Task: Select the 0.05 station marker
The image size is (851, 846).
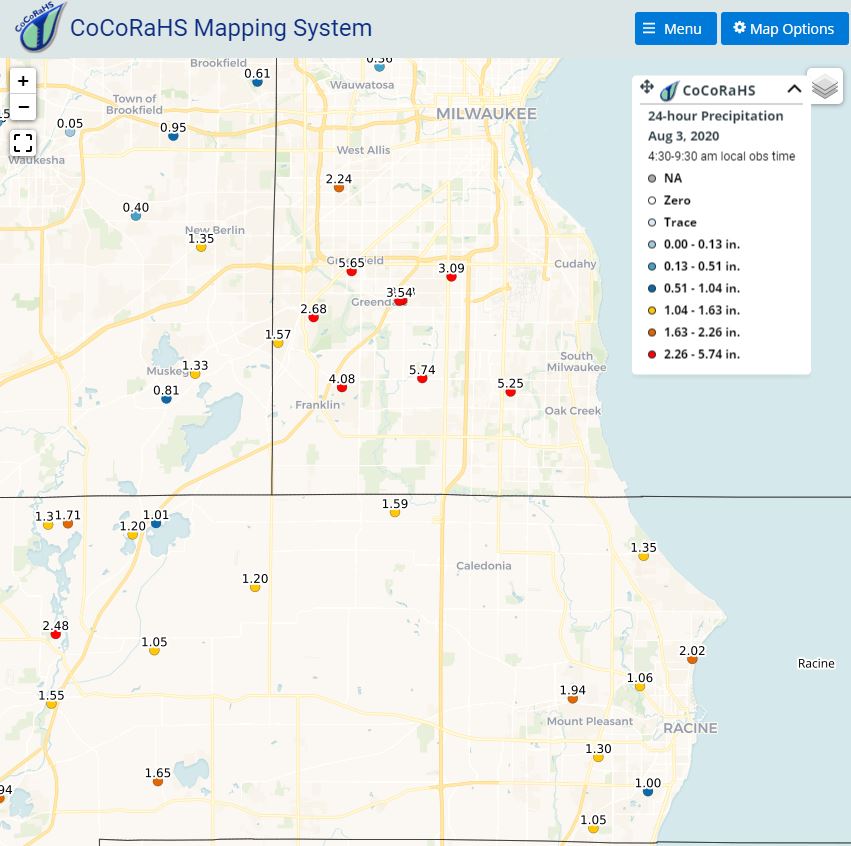Action: point(70,132)
